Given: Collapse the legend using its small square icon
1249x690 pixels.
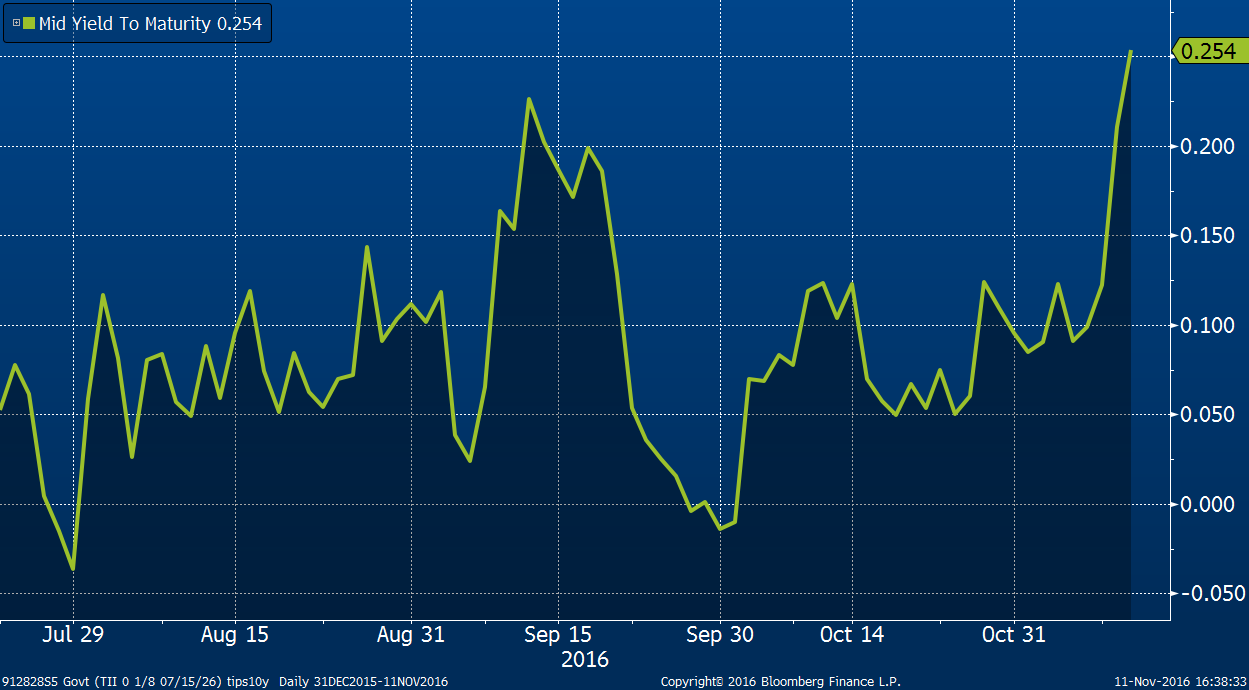Looking at the screenshot, I should click(x=15, y=24).
